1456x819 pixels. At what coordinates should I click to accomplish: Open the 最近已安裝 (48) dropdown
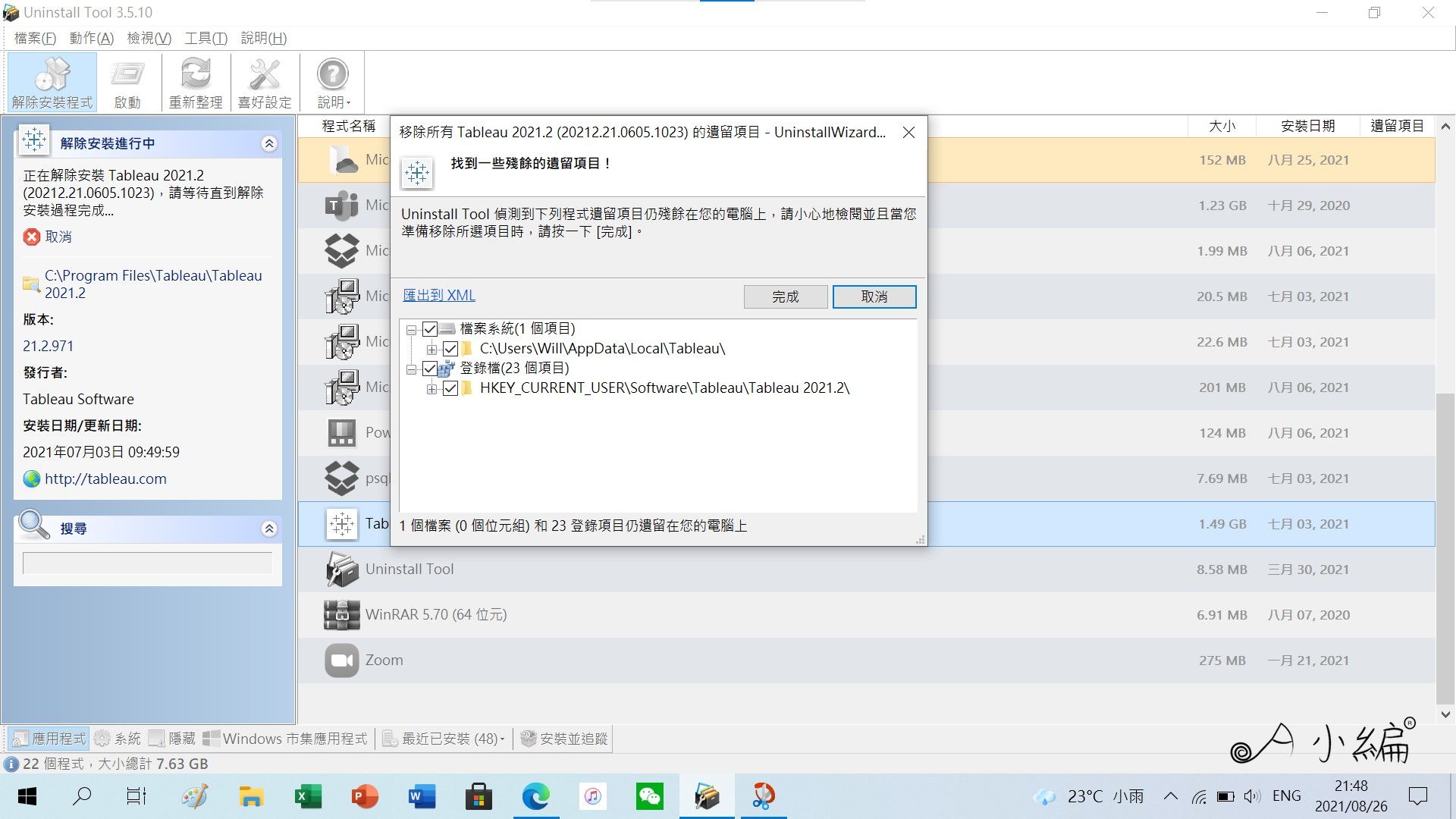444,739
